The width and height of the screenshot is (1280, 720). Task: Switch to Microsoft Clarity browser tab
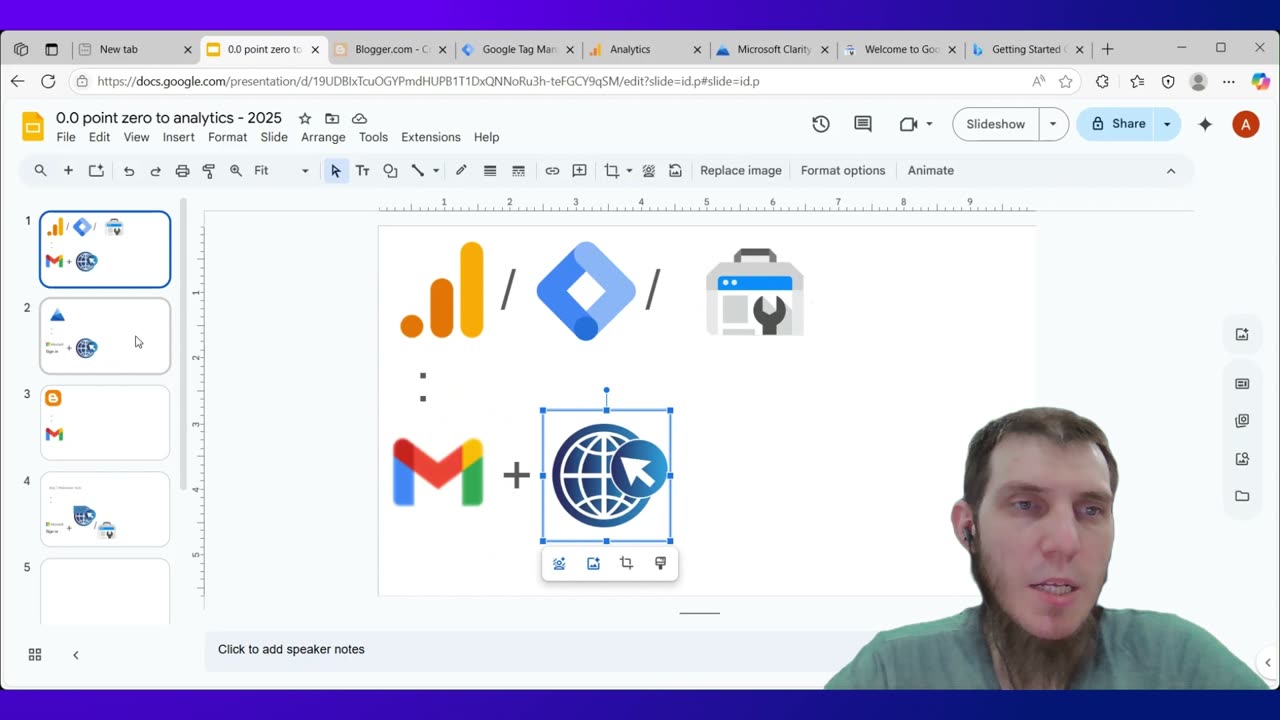[773, 49]
